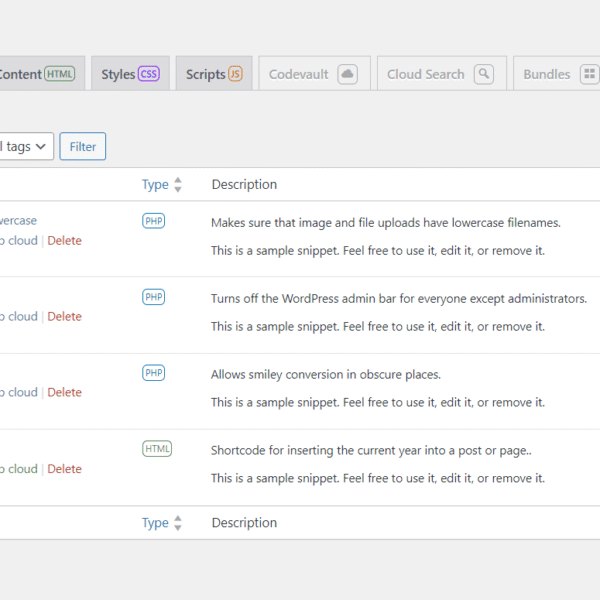This screenshot has width=600, height=600.
Task: Delete the admin bar snippet
Action: [64, 317]
